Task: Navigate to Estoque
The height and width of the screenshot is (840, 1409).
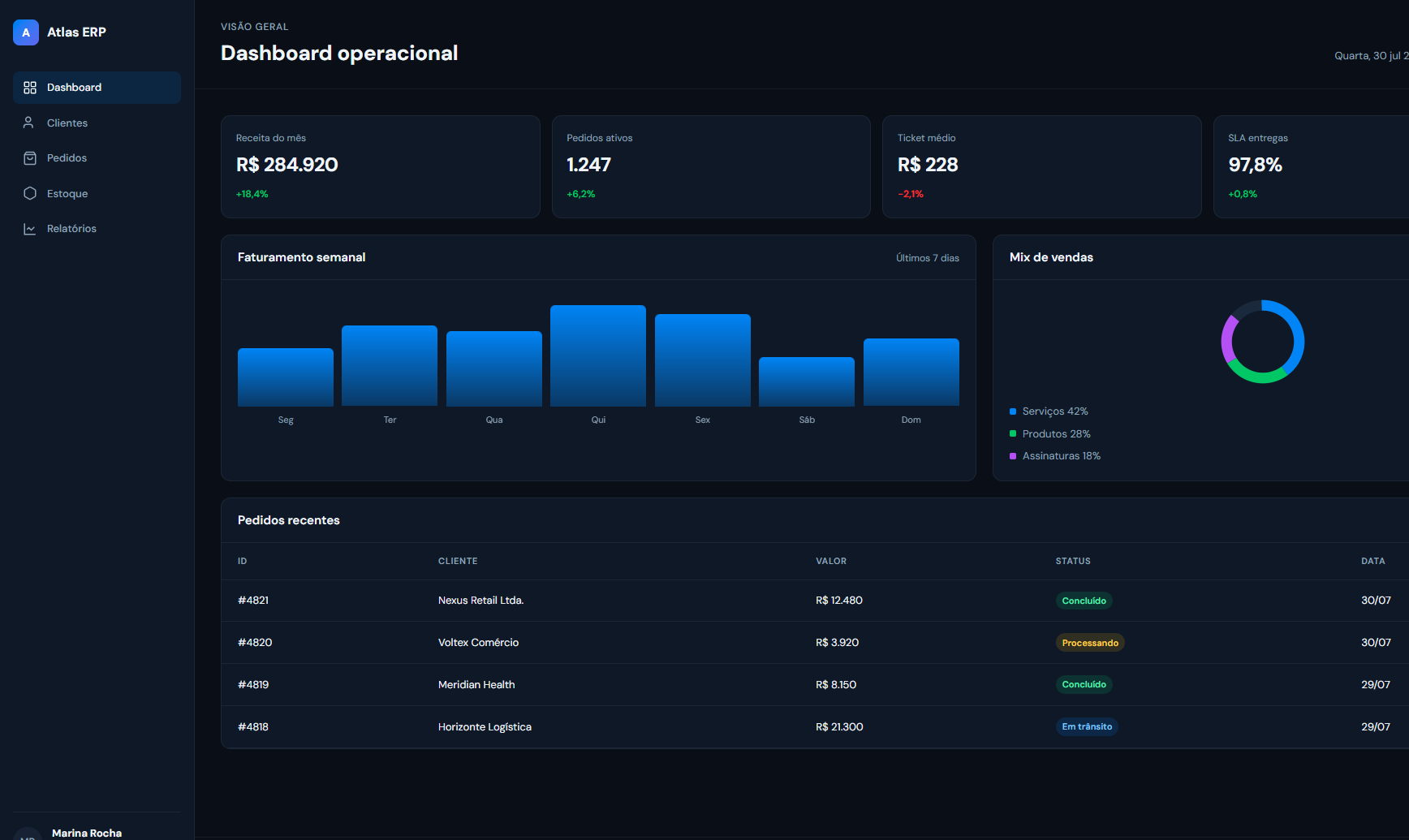Action: pyautogui.click(x=97, y=193)
